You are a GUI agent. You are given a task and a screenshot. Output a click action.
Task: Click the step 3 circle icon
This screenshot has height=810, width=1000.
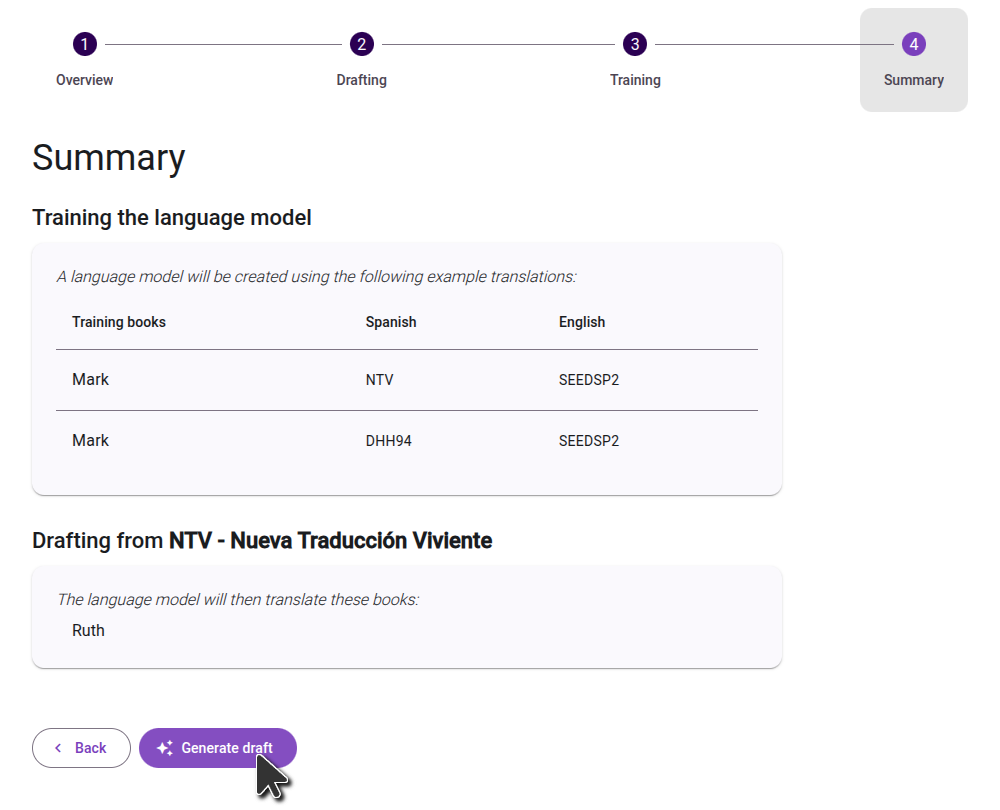coord(635,44)
